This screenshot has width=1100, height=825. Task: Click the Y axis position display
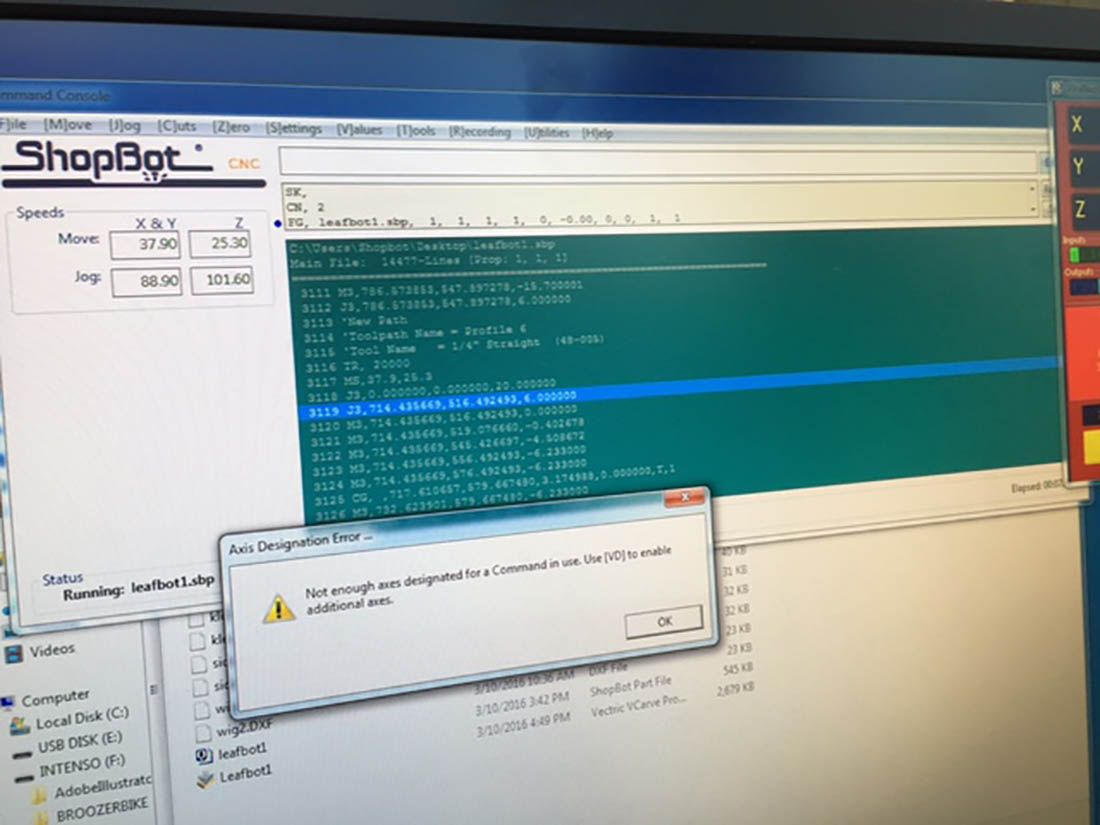click(x=1085, y=167)
